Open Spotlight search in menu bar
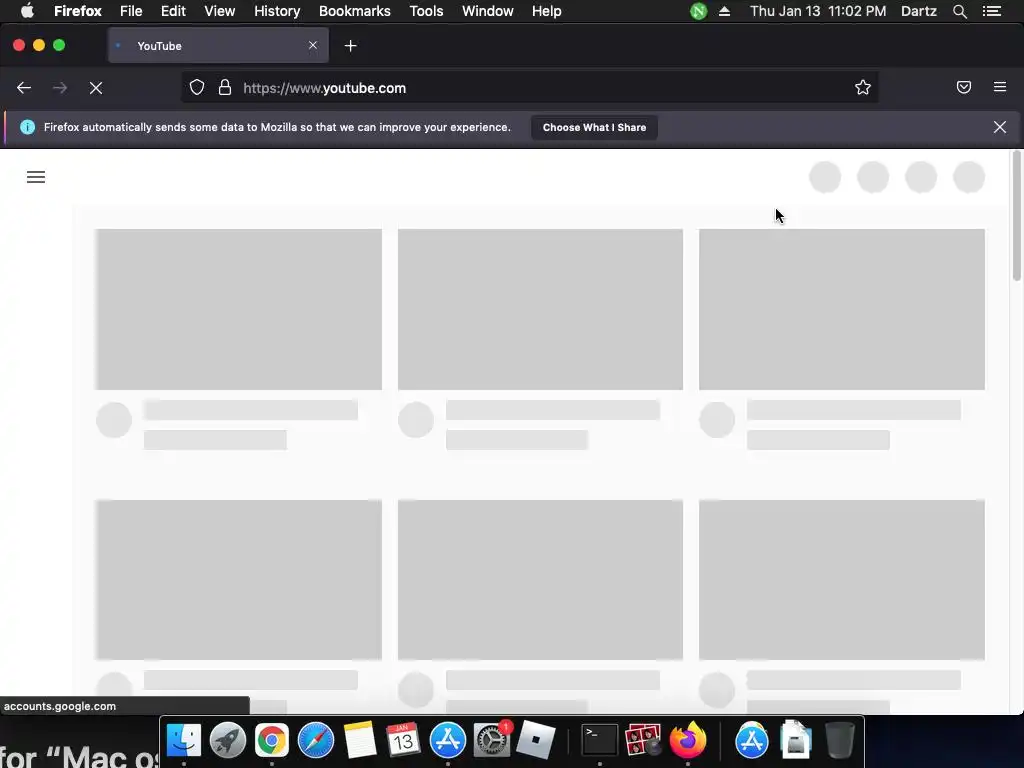This screenshot has width=1024, height=768. [x=959, y=11]
